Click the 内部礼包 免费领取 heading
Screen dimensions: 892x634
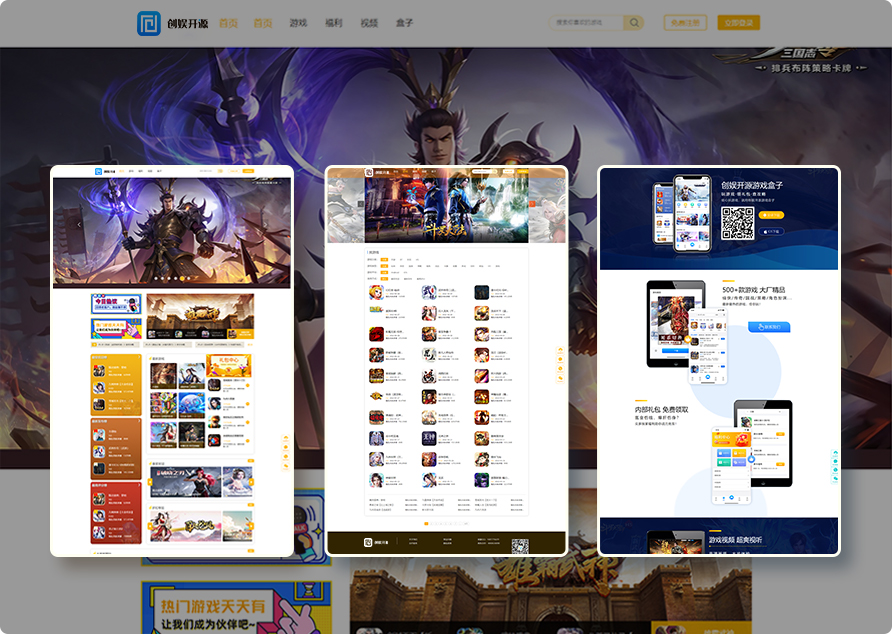coord(662,410)
